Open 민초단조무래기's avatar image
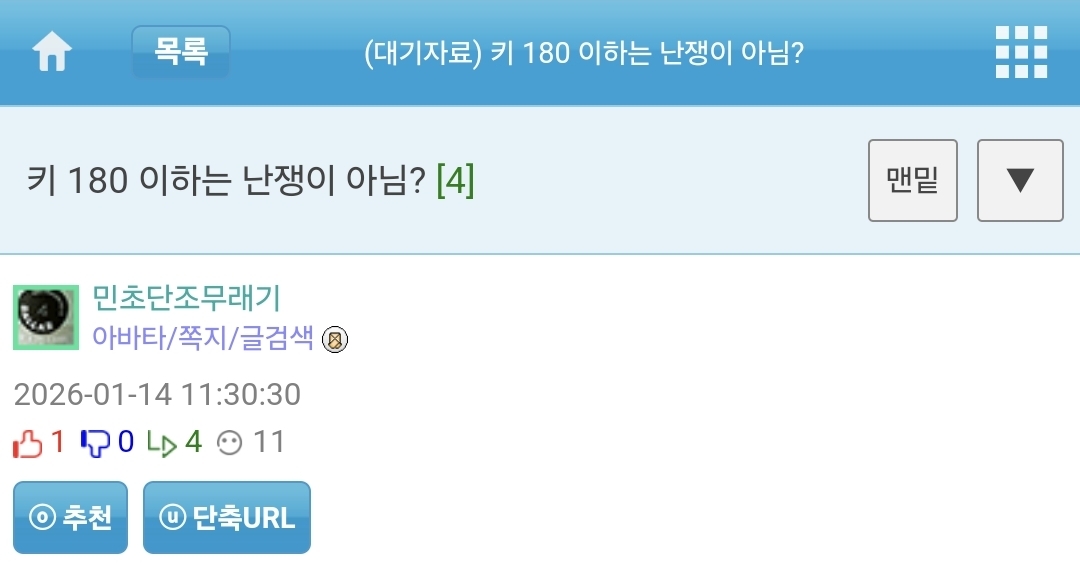 pyautogui.click(x=46, y=317)
